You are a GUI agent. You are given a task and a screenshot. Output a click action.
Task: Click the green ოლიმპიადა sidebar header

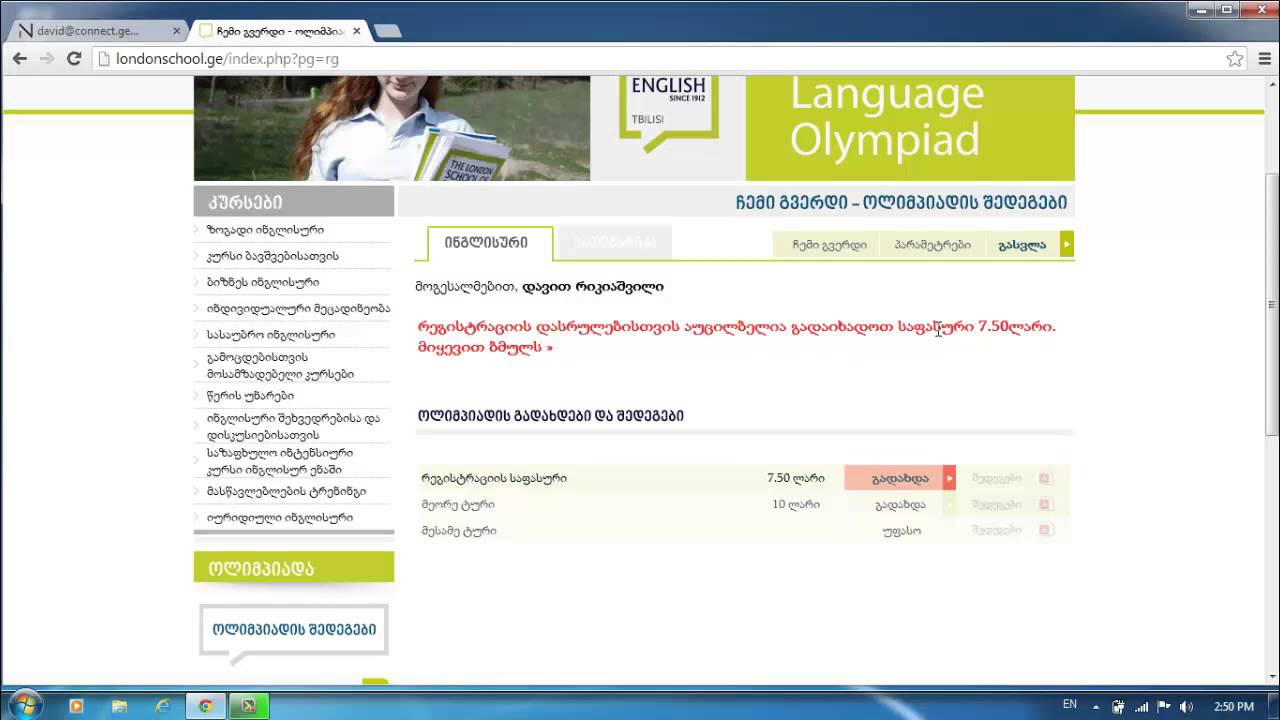[294, 567]
